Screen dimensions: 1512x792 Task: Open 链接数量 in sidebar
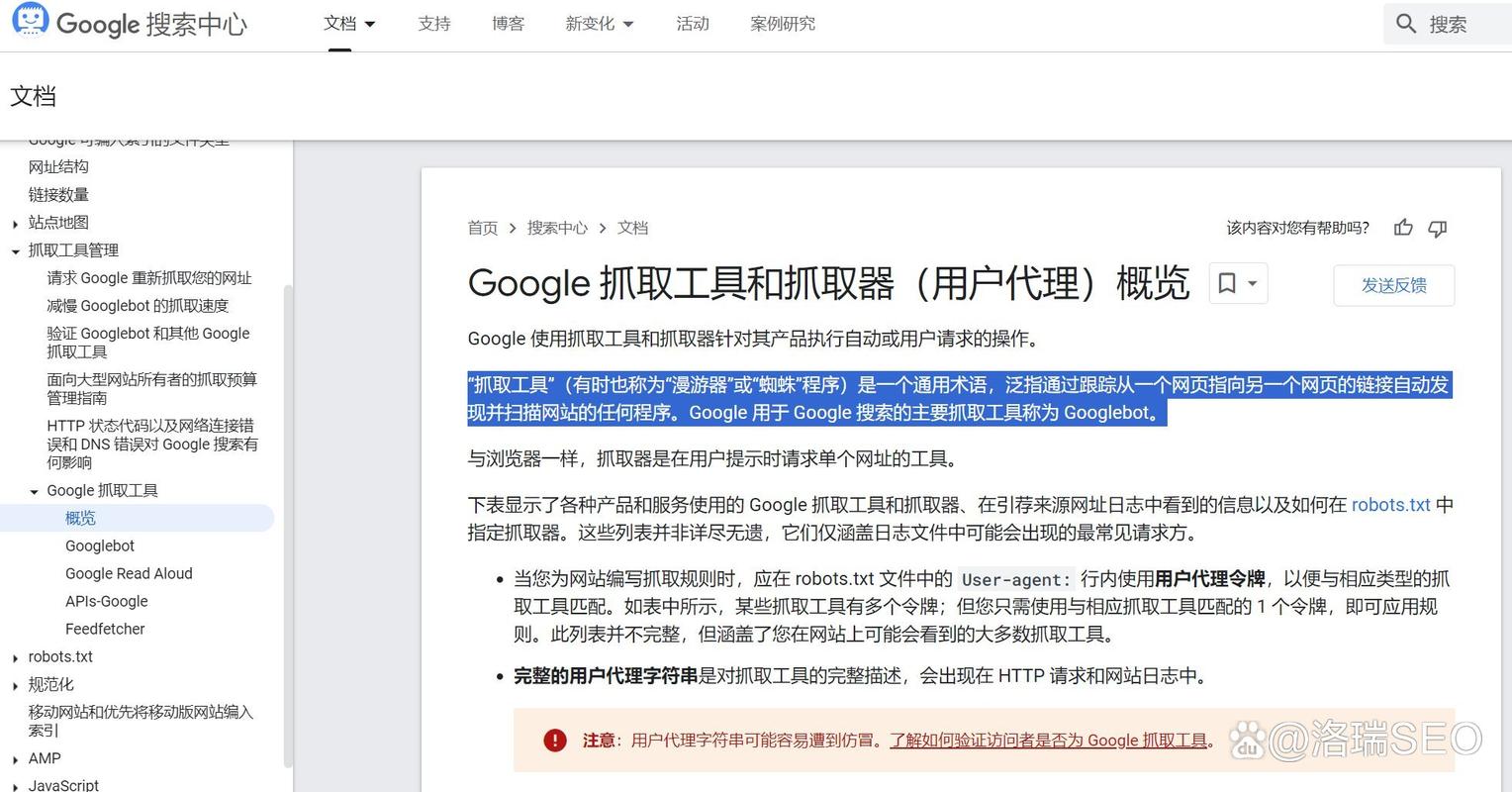pos(58,195)
